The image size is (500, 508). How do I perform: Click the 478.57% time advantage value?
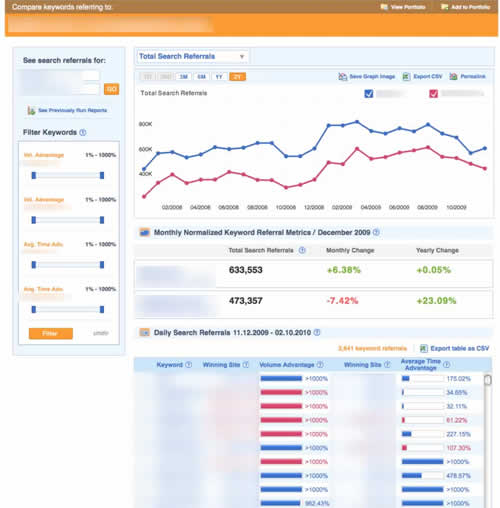pos(458,476)
